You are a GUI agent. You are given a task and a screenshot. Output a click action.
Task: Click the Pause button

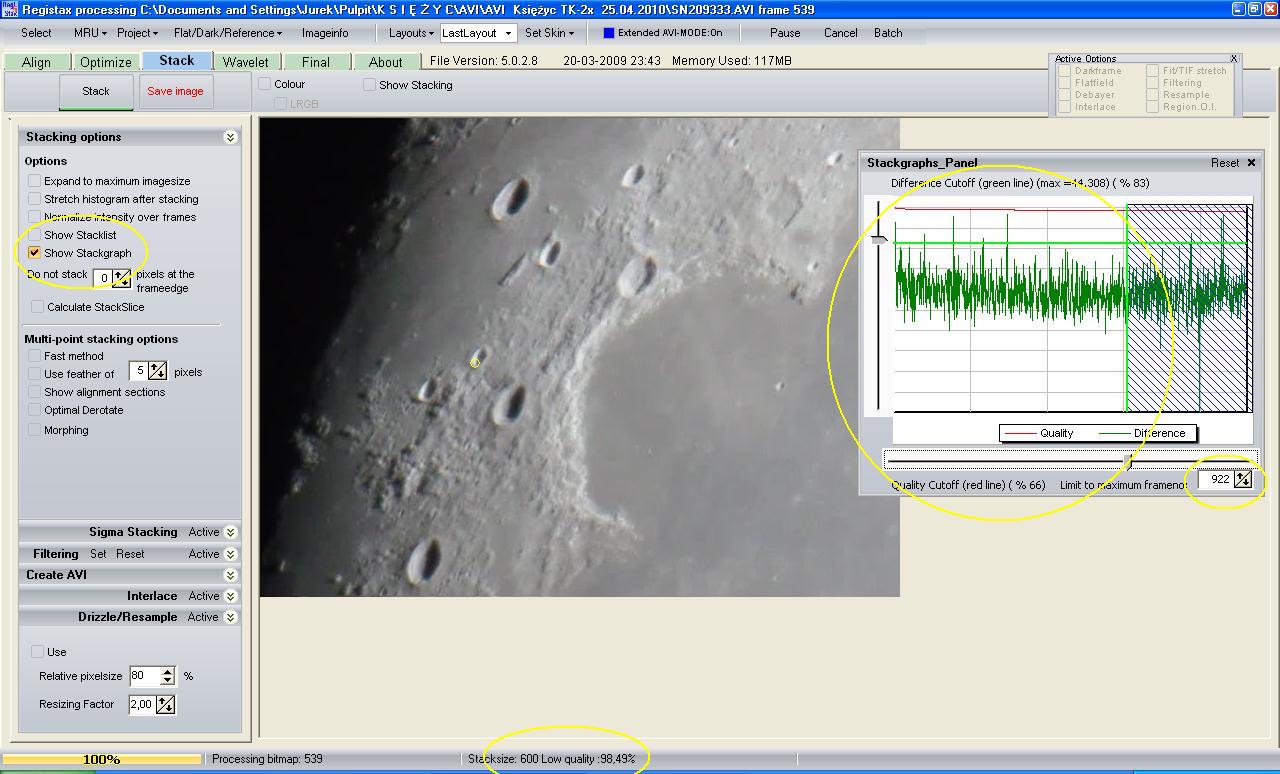click(x=785, y=33)
